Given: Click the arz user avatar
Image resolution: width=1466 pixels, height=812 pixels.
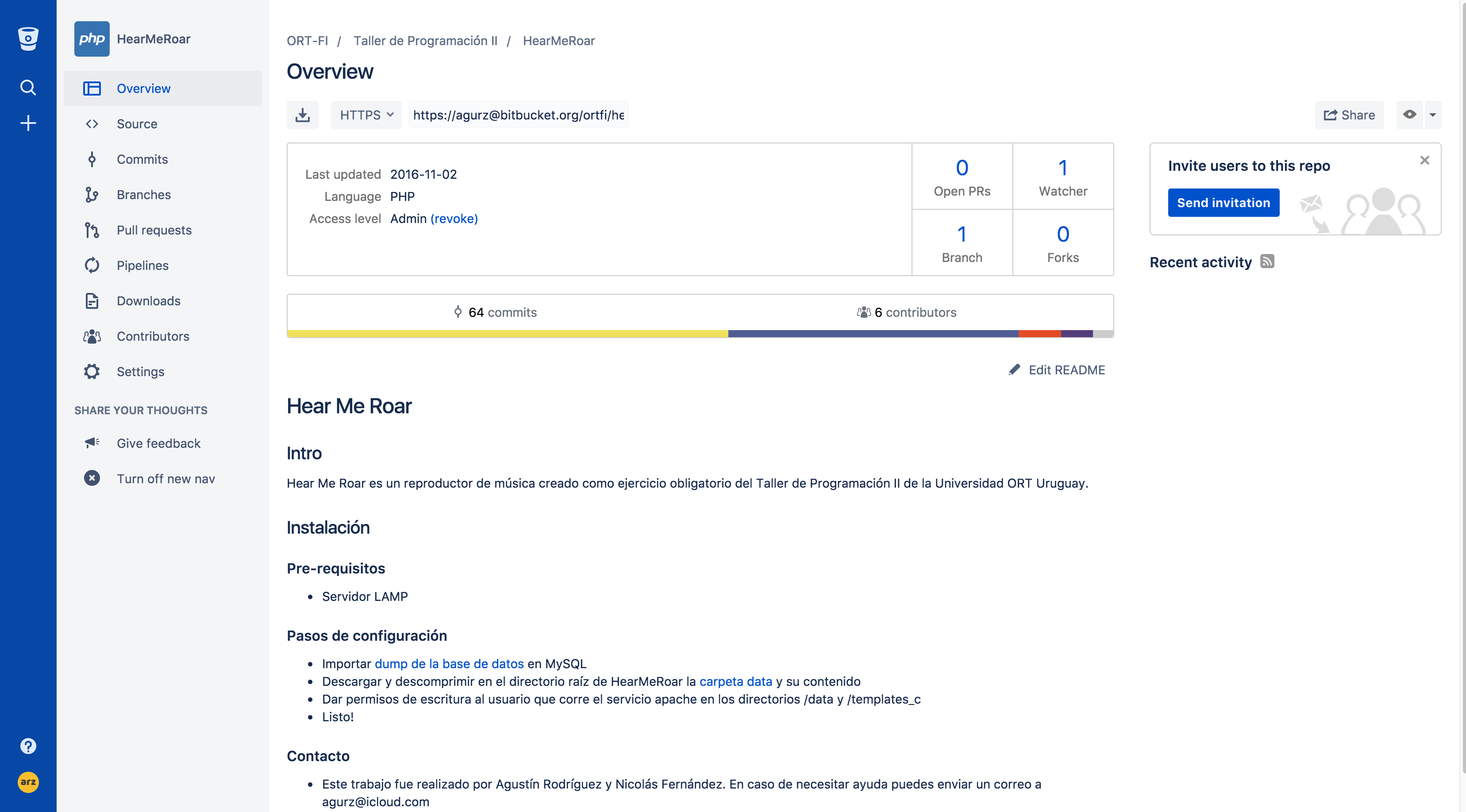Looking at the screenshot, I should point(28,782).
